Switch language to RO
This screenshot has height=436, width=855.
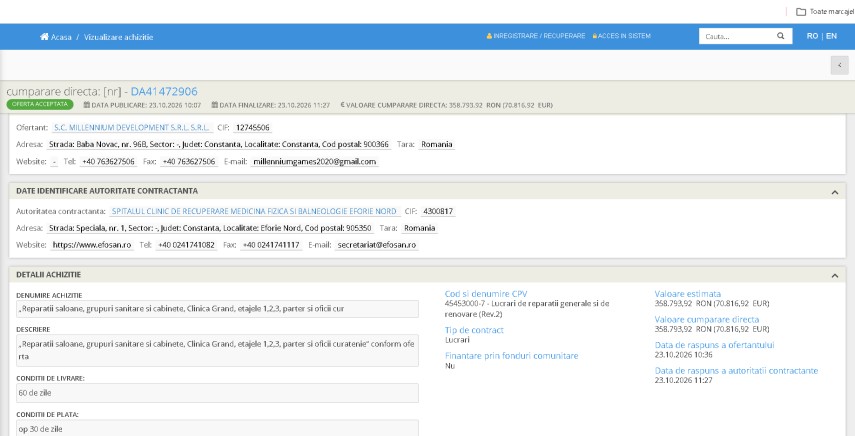click(812, 36)
